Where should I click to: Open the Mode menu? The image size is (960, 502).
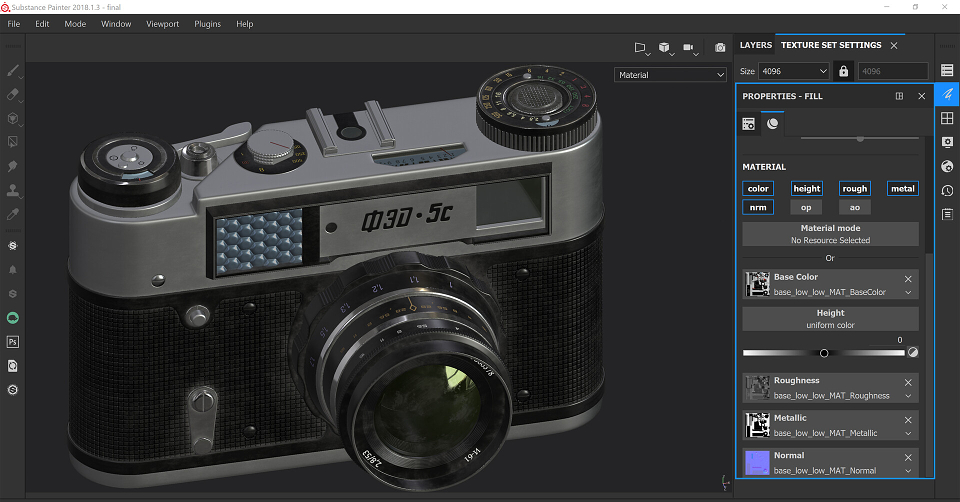point(75,24)
